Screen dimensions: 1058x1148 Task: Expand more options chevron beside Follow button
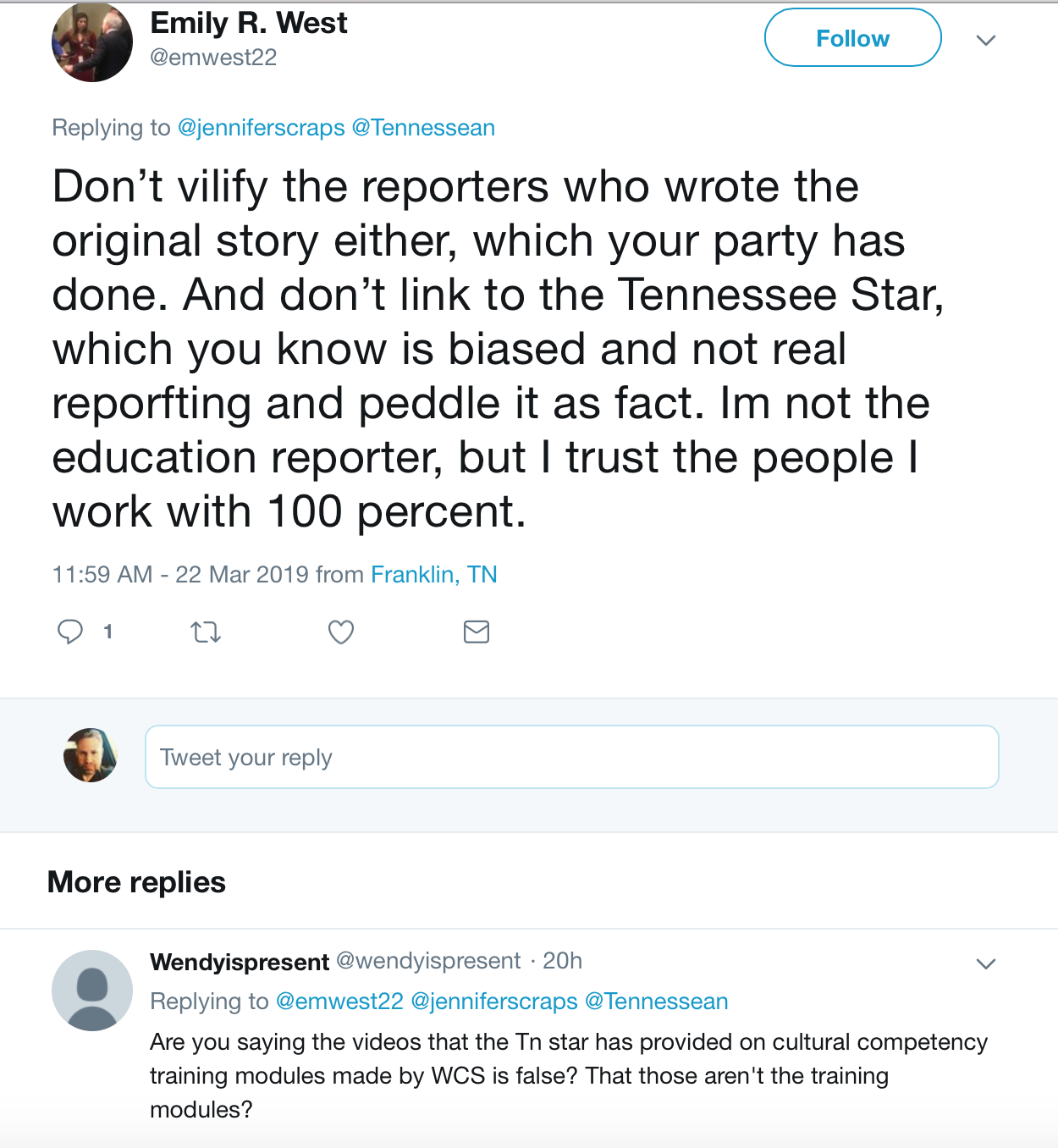point(986,40)
